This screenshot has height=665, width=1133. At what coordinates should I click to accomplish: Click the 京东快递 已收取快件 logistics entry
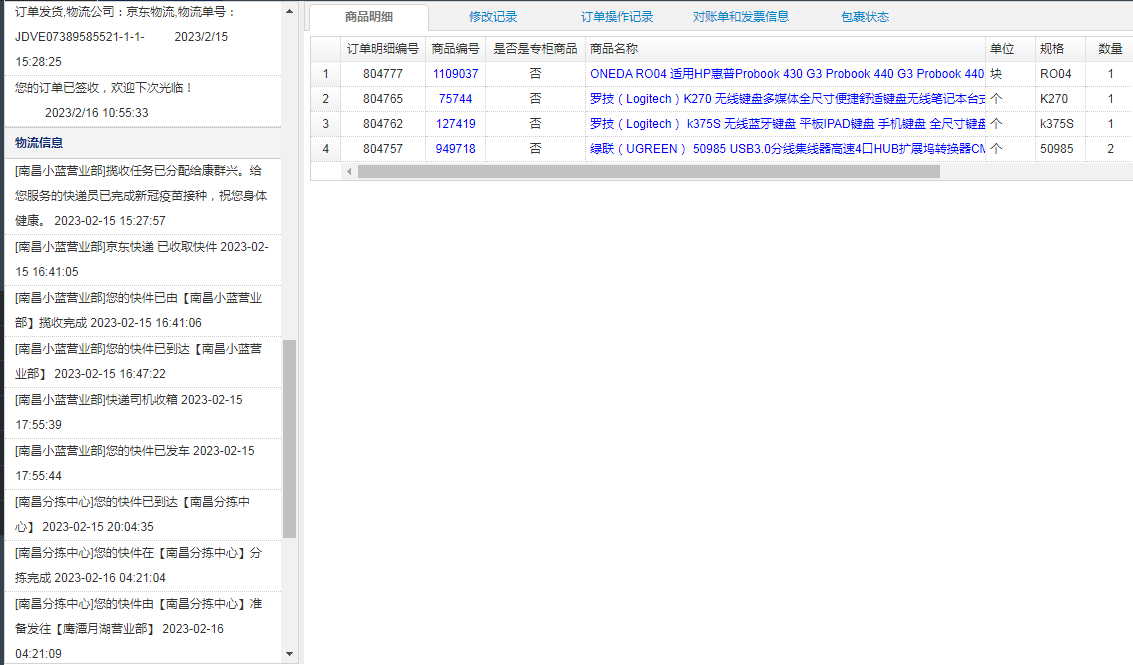(x=142, y=259)
